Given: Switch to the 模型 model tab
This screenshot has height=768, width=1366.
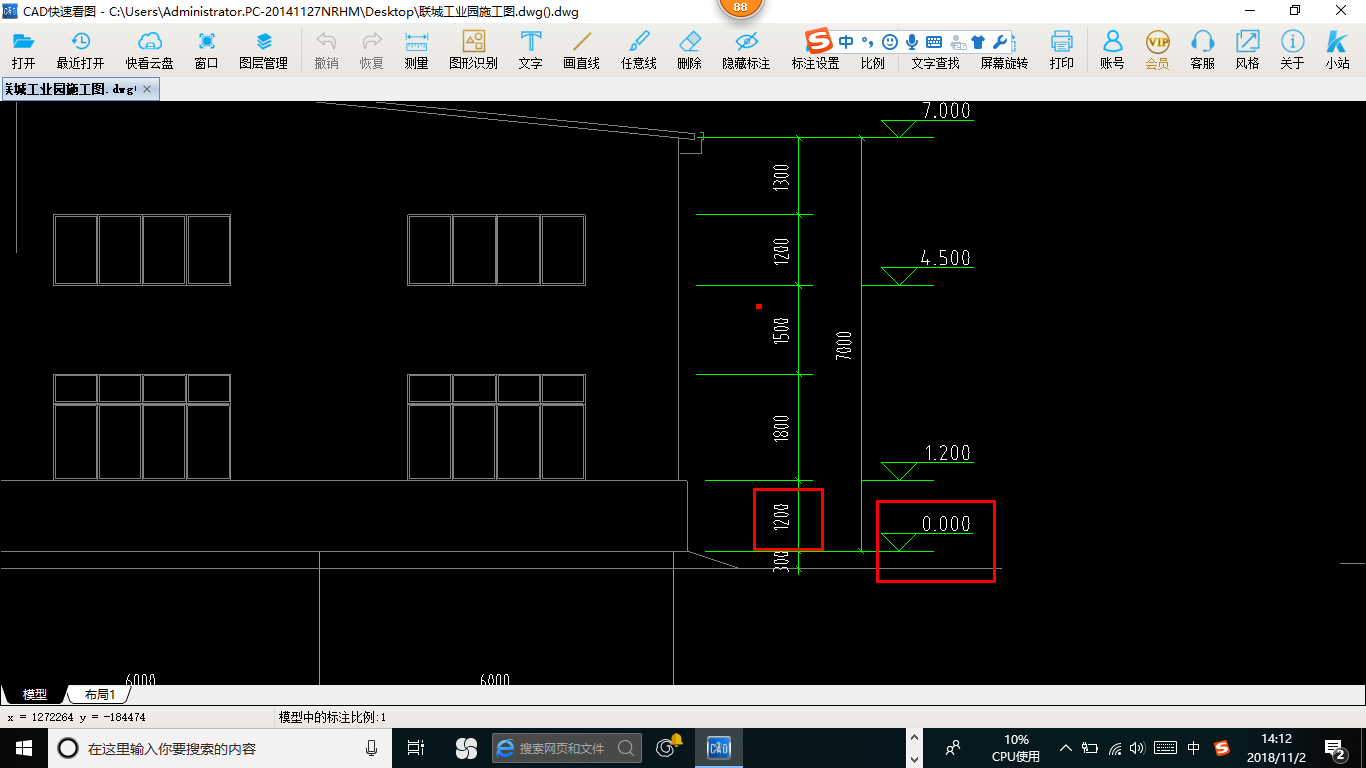Looking at the screenshot, I should pos(34,694).
